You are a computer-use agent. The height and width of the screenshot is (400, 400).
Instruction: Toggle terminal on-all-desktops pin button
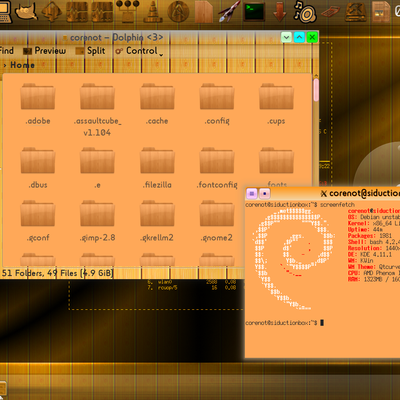click(265, 193)
